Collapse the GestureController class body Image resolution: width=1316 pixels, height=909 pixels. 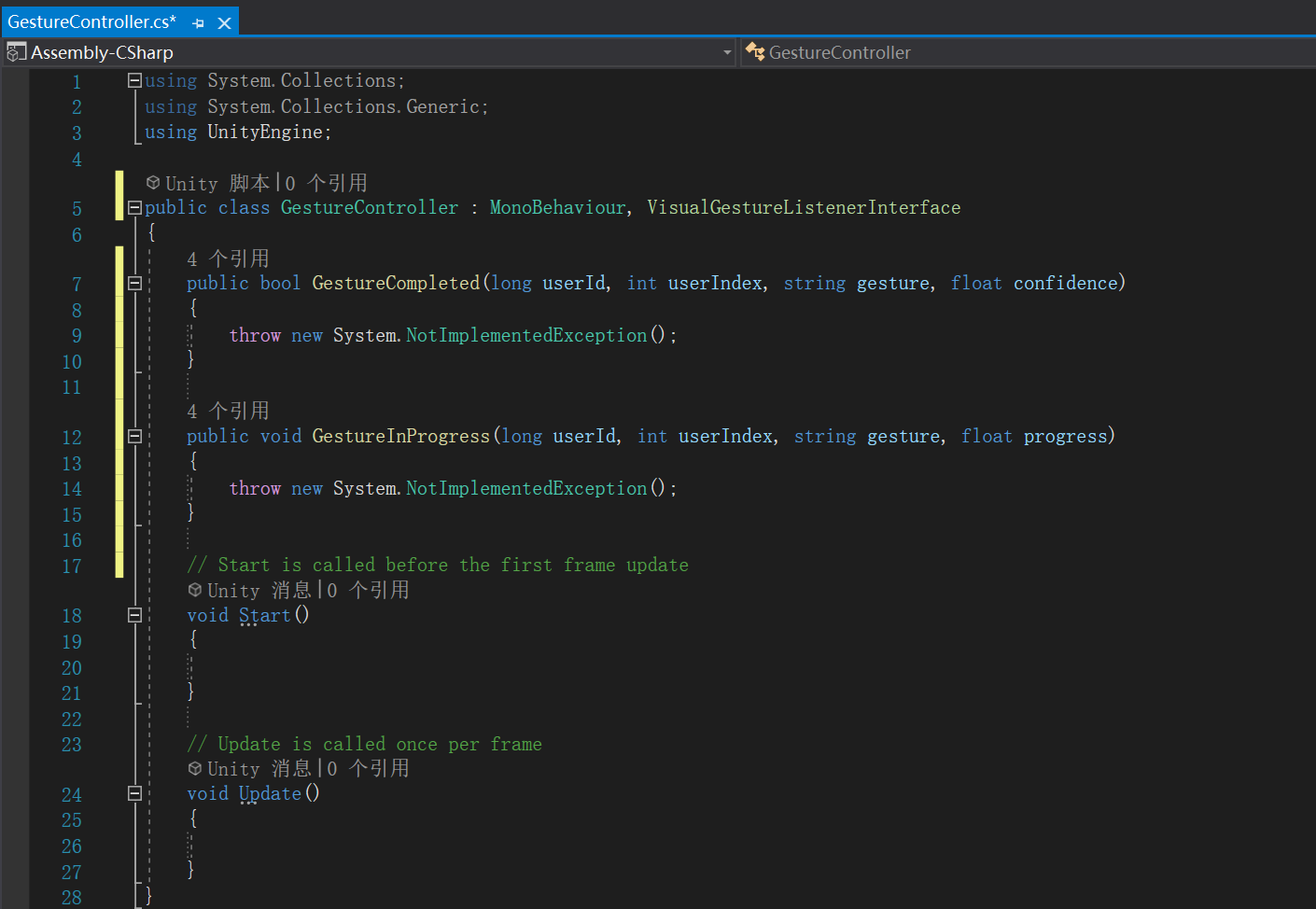[133, 207]
